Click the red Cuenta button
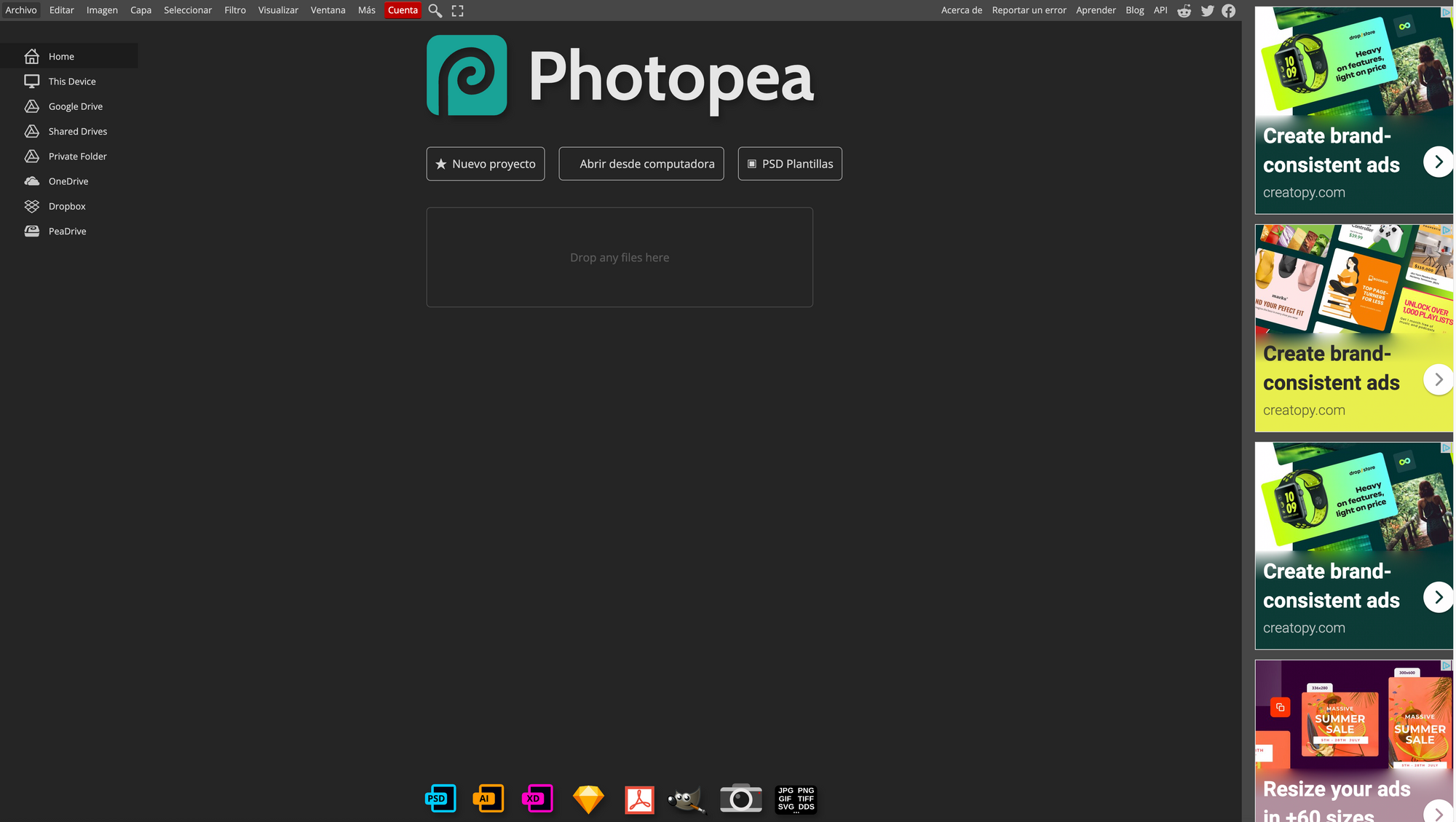 pyautogui.click(x=403, y=10)
